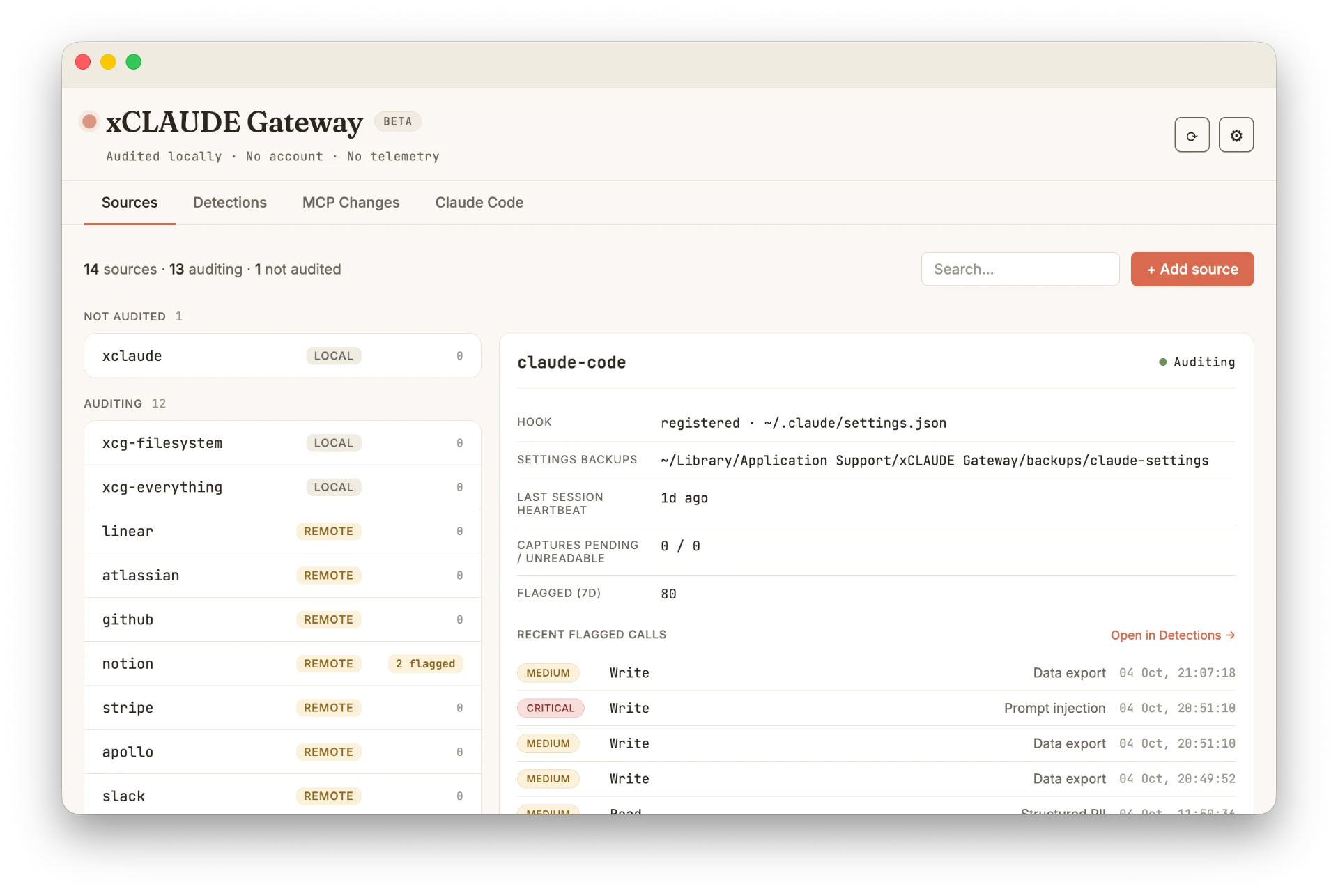The height and width of the screenshot is (896, 1338).
Task: Click the Add source button
Action: [1192, 269]
